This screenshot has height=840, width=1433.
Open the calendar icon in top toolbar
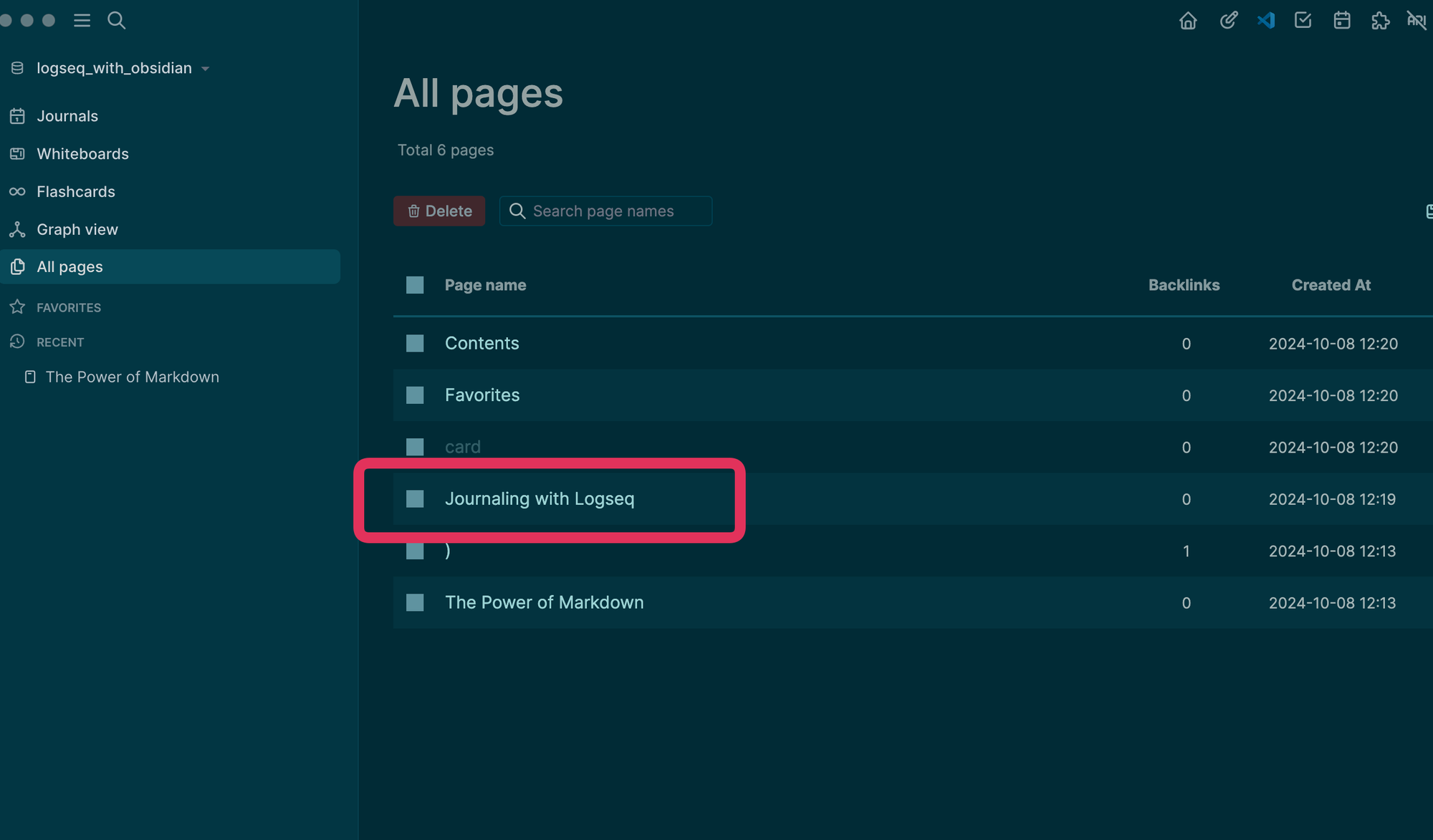point(1342,21)
